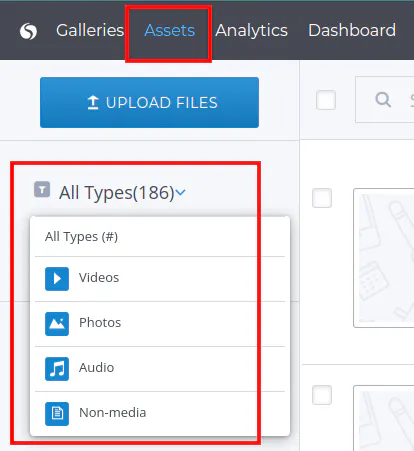Image resolution: width=414 pixels, height=451 pixels.
Task: Check the second asset's checkbox
Action: coord(322,395)
